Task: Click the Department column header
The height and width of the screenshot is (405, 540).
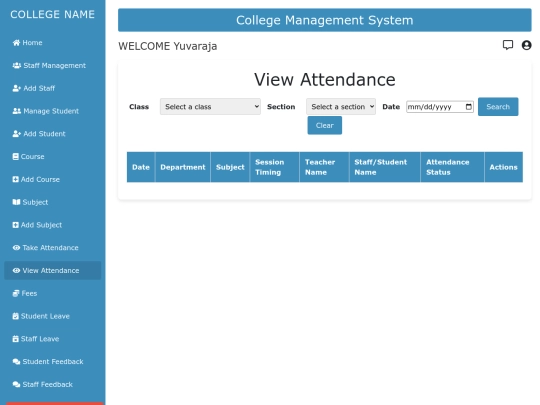Action: pyautogui.click(x=183, y=167)
